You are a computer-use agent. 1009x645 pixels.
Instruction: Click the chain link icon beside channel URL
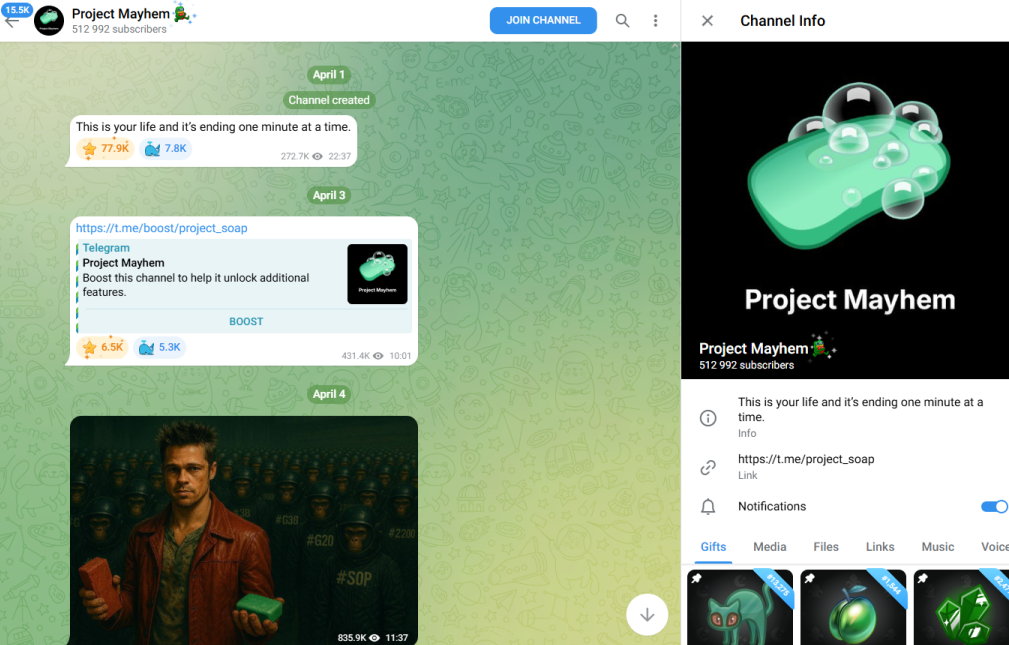708,467
